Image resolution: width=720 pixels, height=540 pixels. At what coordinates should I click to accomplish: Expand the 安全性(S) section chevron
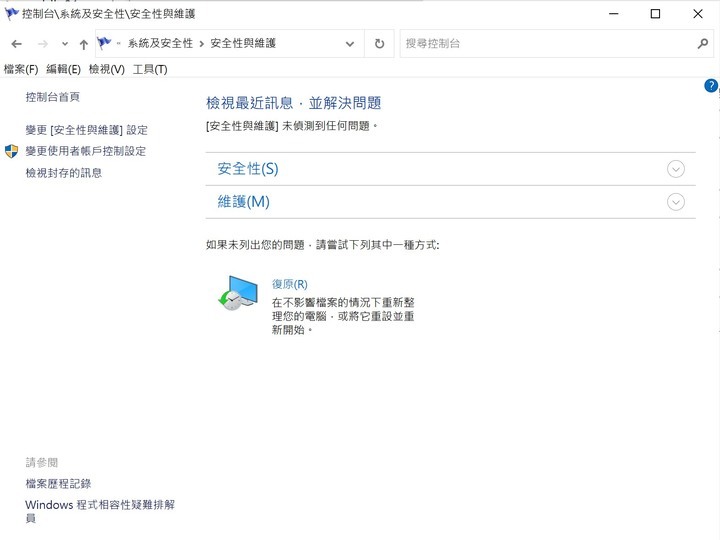pos(675,169)
